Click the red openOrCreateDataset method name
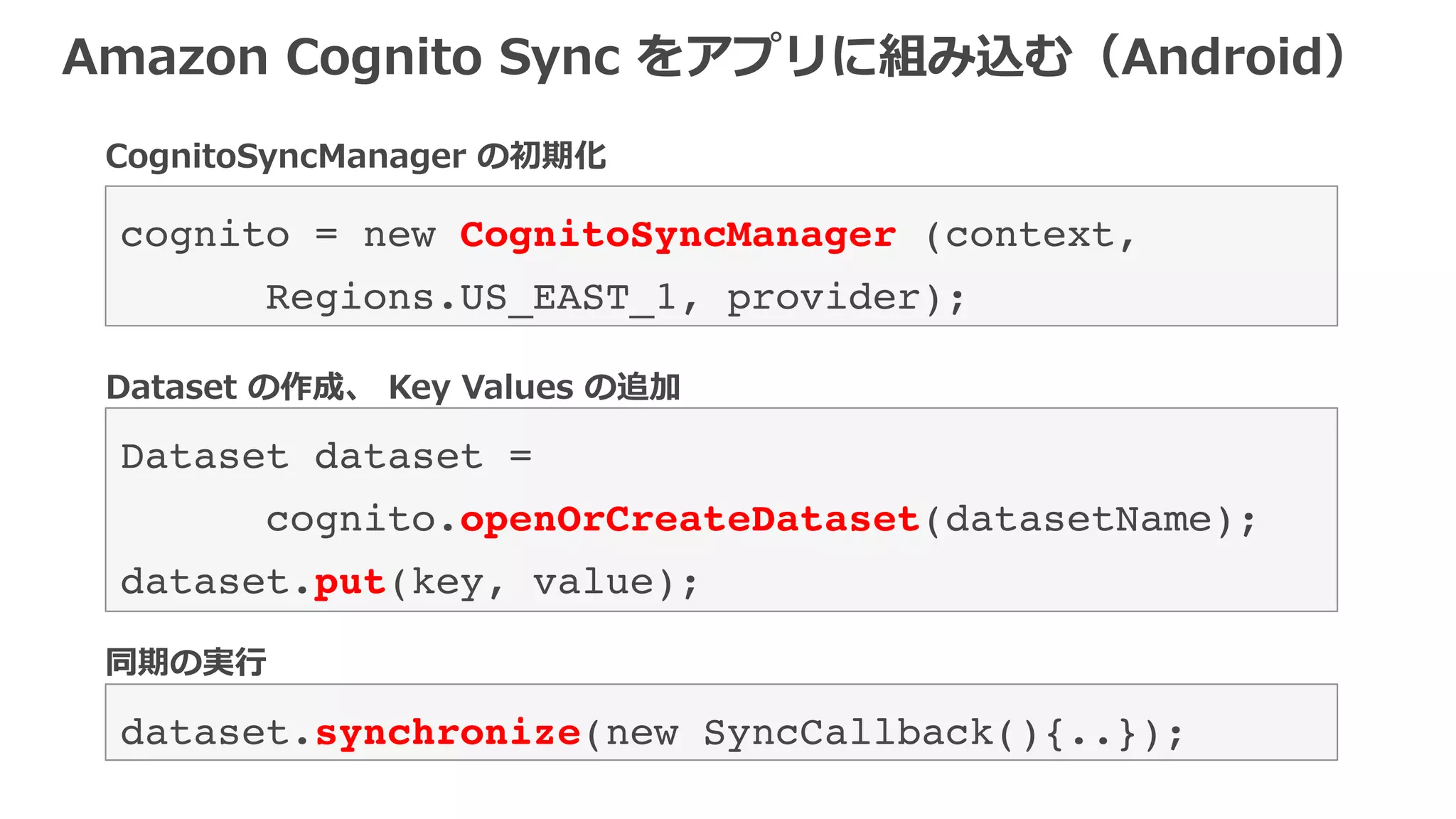The image size is (1456, 819). (690, 520)
